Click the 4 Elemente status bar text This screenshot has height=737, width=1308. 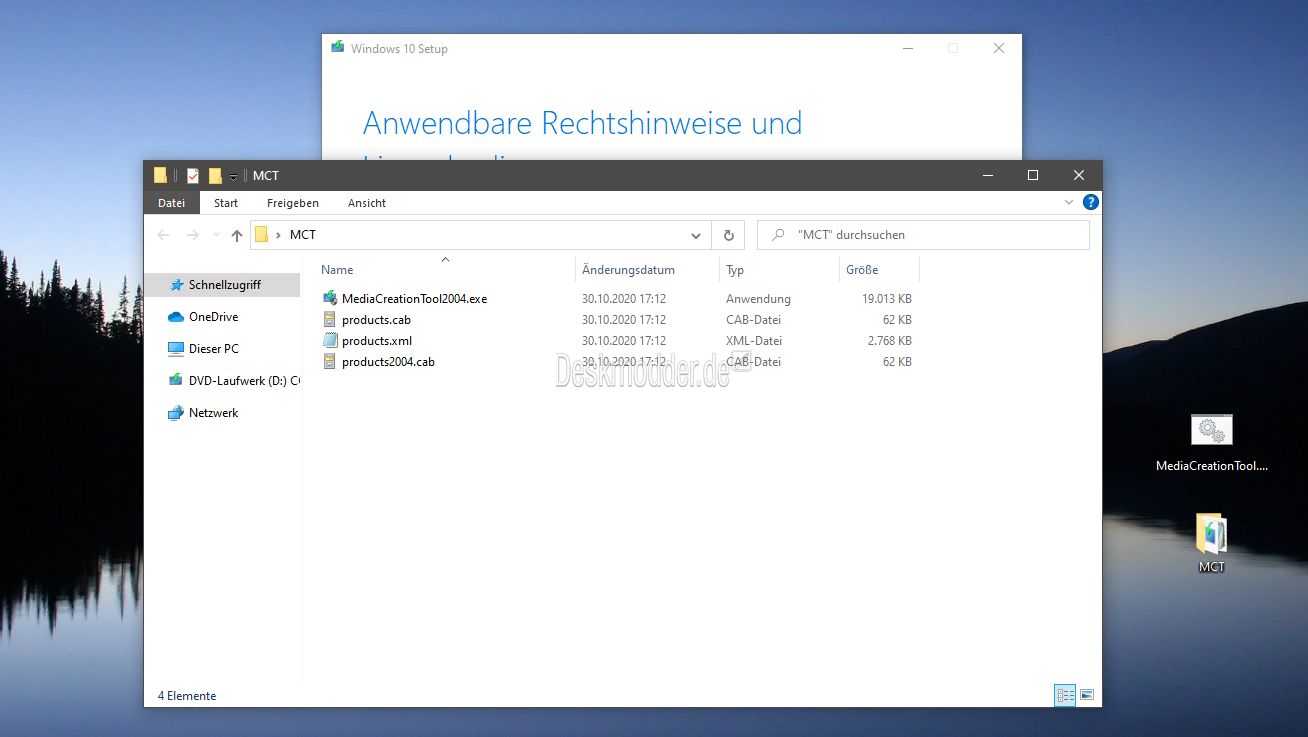187,696
